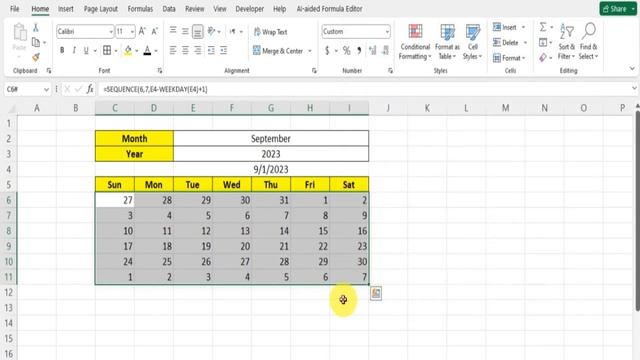The height and width of the screenshot is (360, 640).
Task: Open the Custom number format dropdown
Action: pyautogui.click(x=387, y=31)
